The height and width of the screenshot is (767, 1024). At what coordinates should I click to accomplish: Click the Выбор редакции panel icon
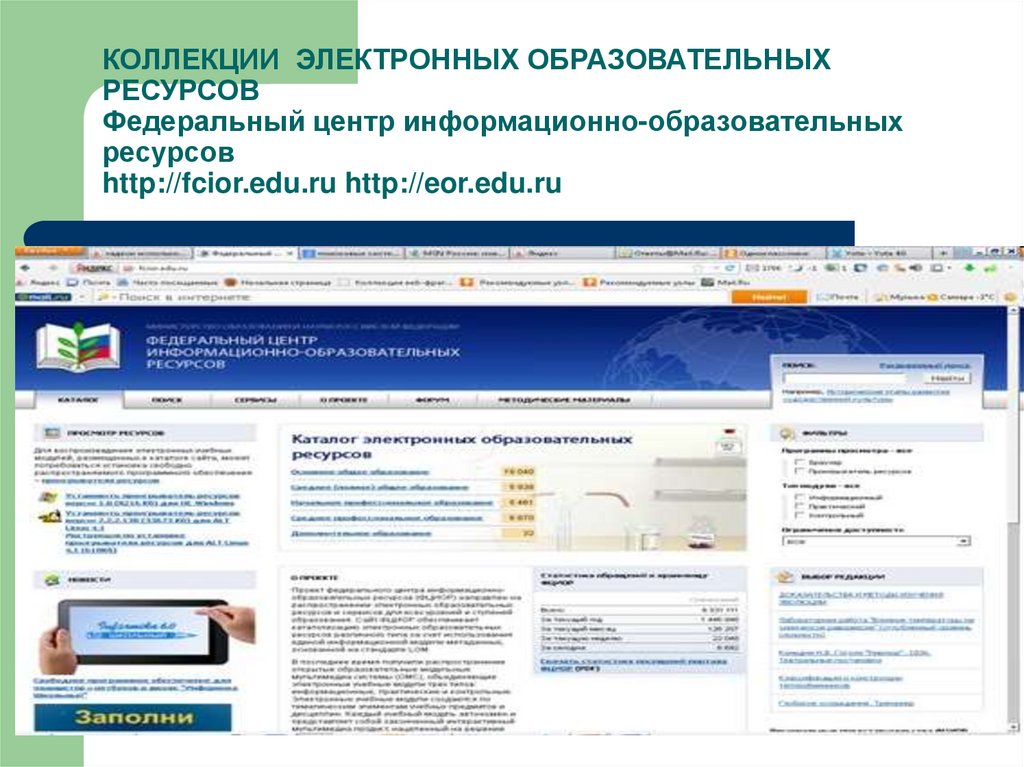[x=786, y=576]
